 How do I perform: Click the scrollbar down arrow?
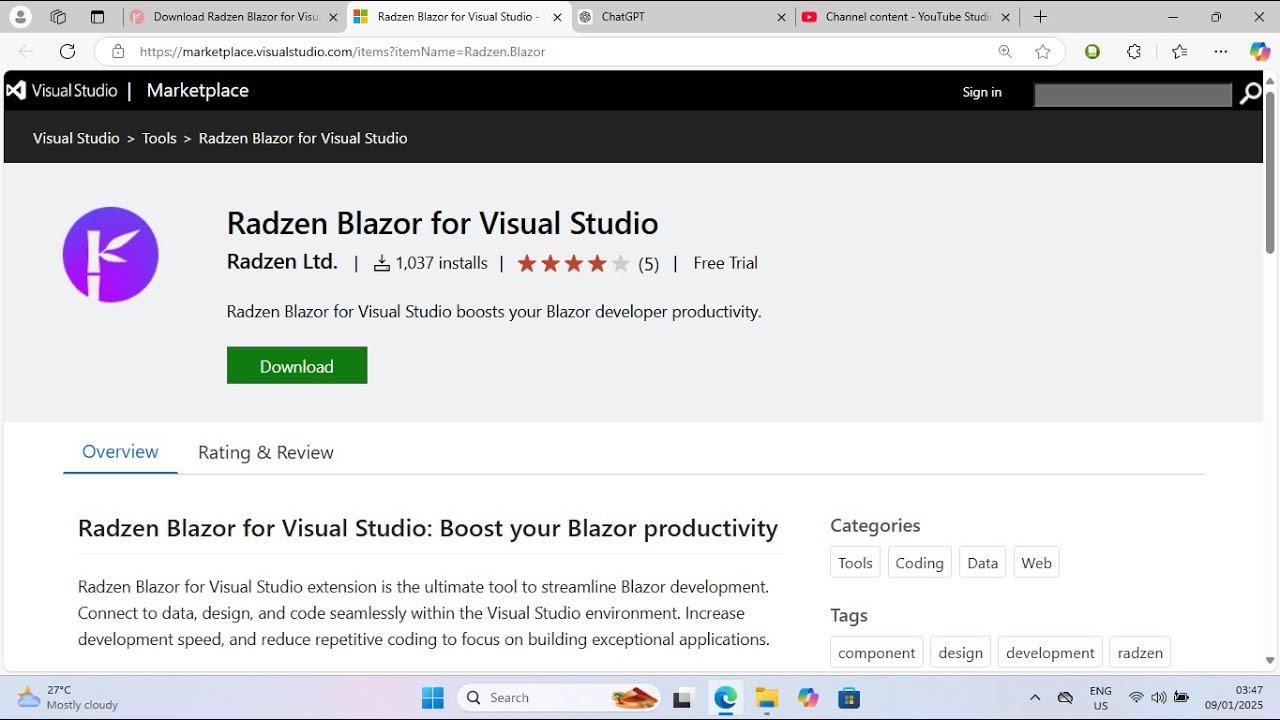[1270, 661]
